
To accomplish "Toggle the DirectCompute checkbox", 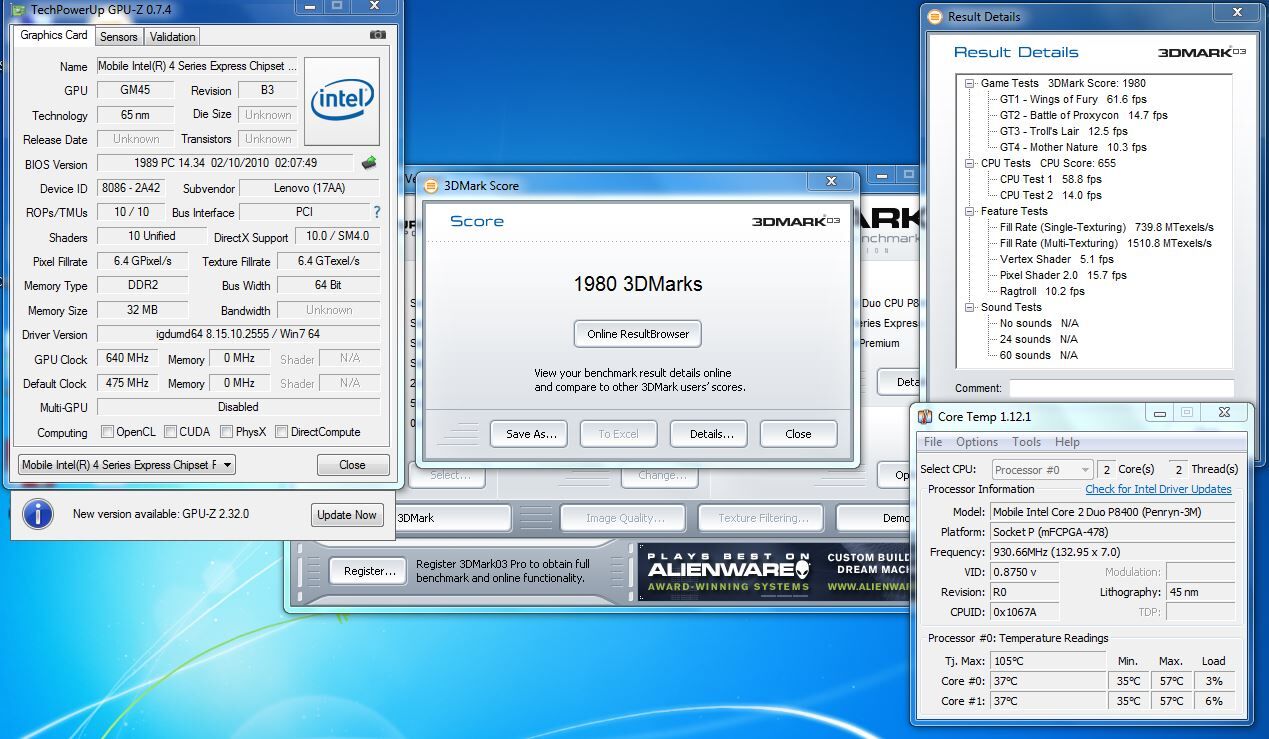I will point(281,432).
